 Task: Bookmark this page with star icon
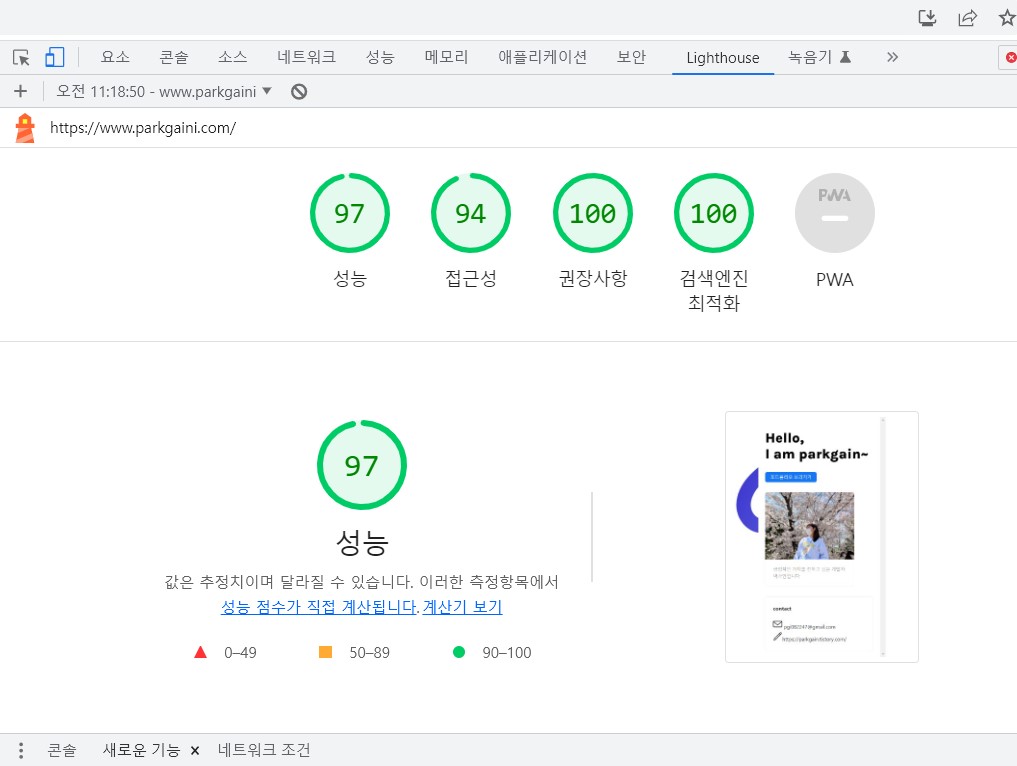click(1007, 17)
